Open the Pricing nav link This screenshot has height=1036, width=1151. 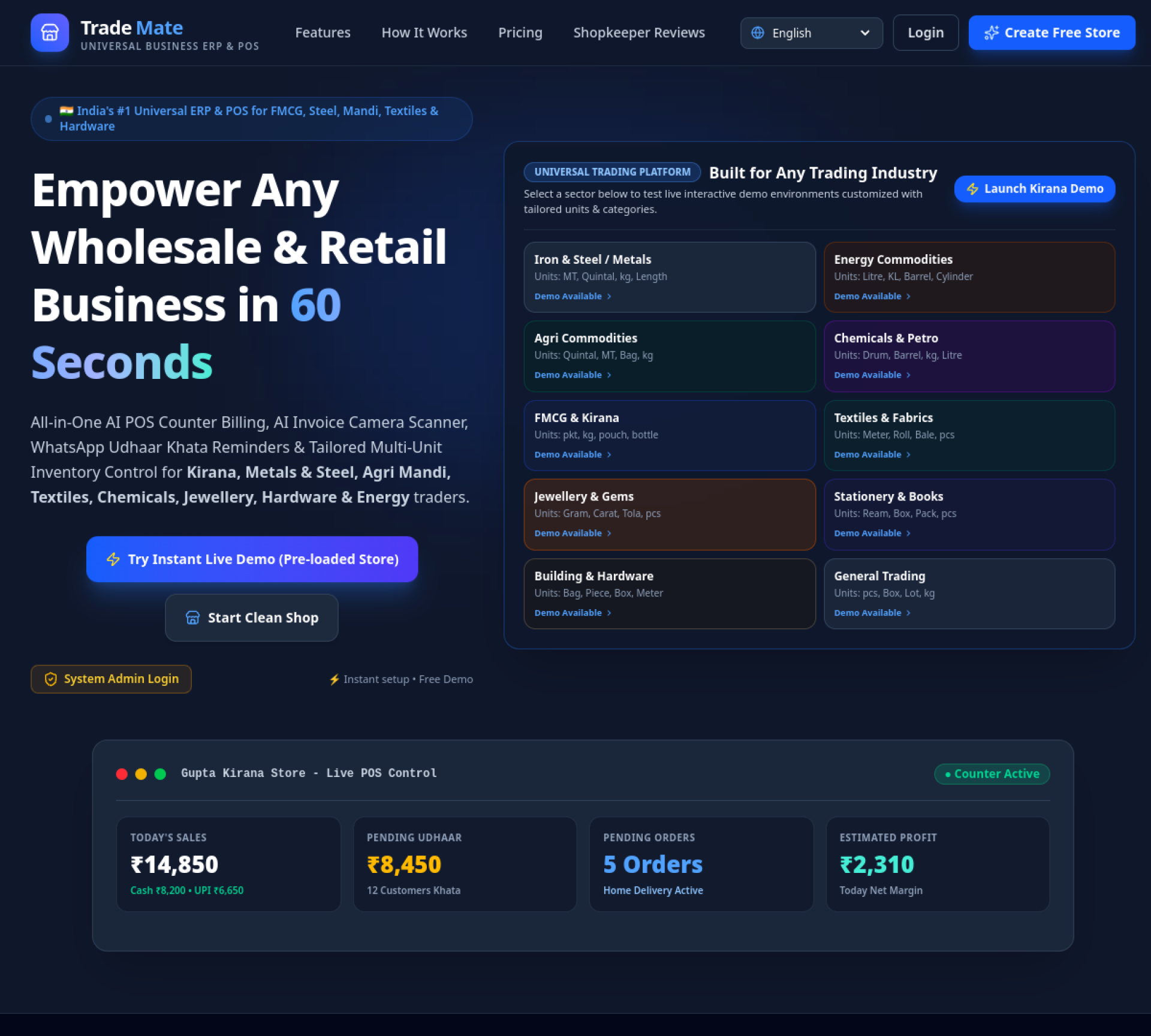click(520, 32)
